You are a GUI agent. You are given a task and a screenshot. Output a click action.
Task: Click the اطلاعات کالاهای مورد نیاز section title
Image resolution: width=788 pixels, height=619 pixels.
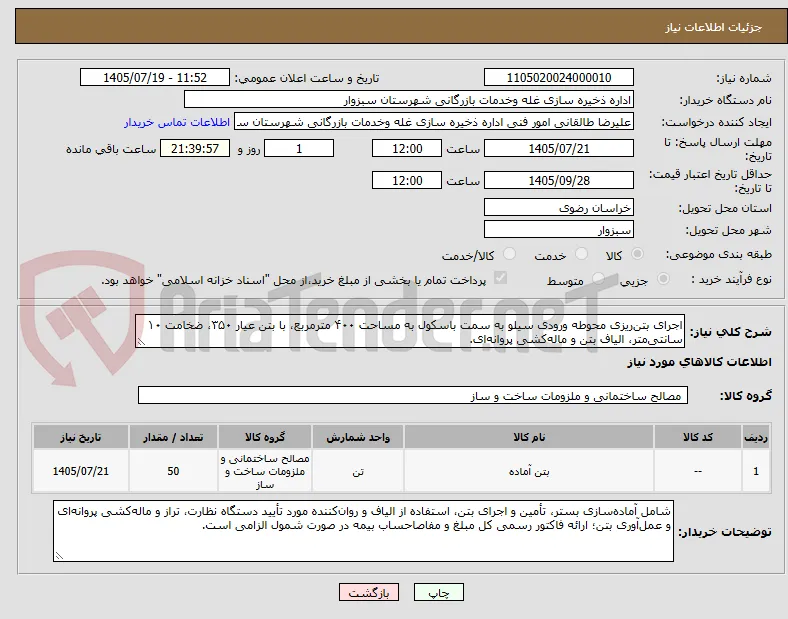pos(699,362)
